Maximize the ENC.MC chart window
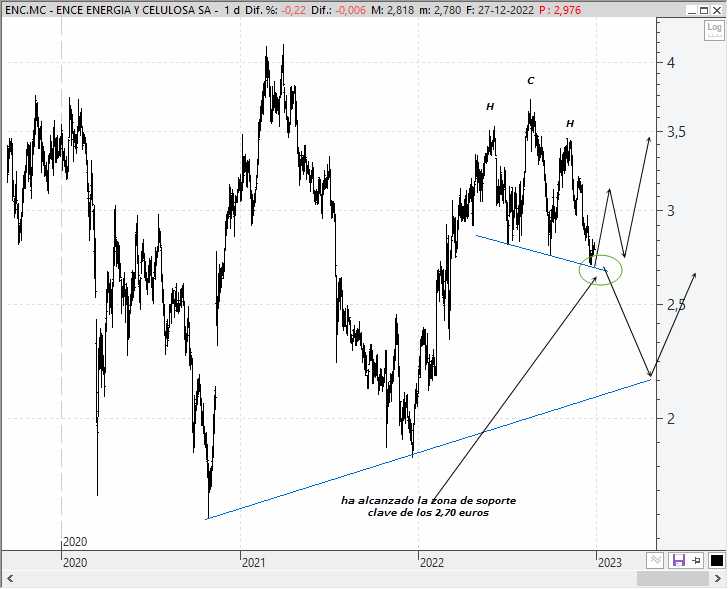Image resolution: width=728 pixels, height=589 pixels. [x=704, y=10]
